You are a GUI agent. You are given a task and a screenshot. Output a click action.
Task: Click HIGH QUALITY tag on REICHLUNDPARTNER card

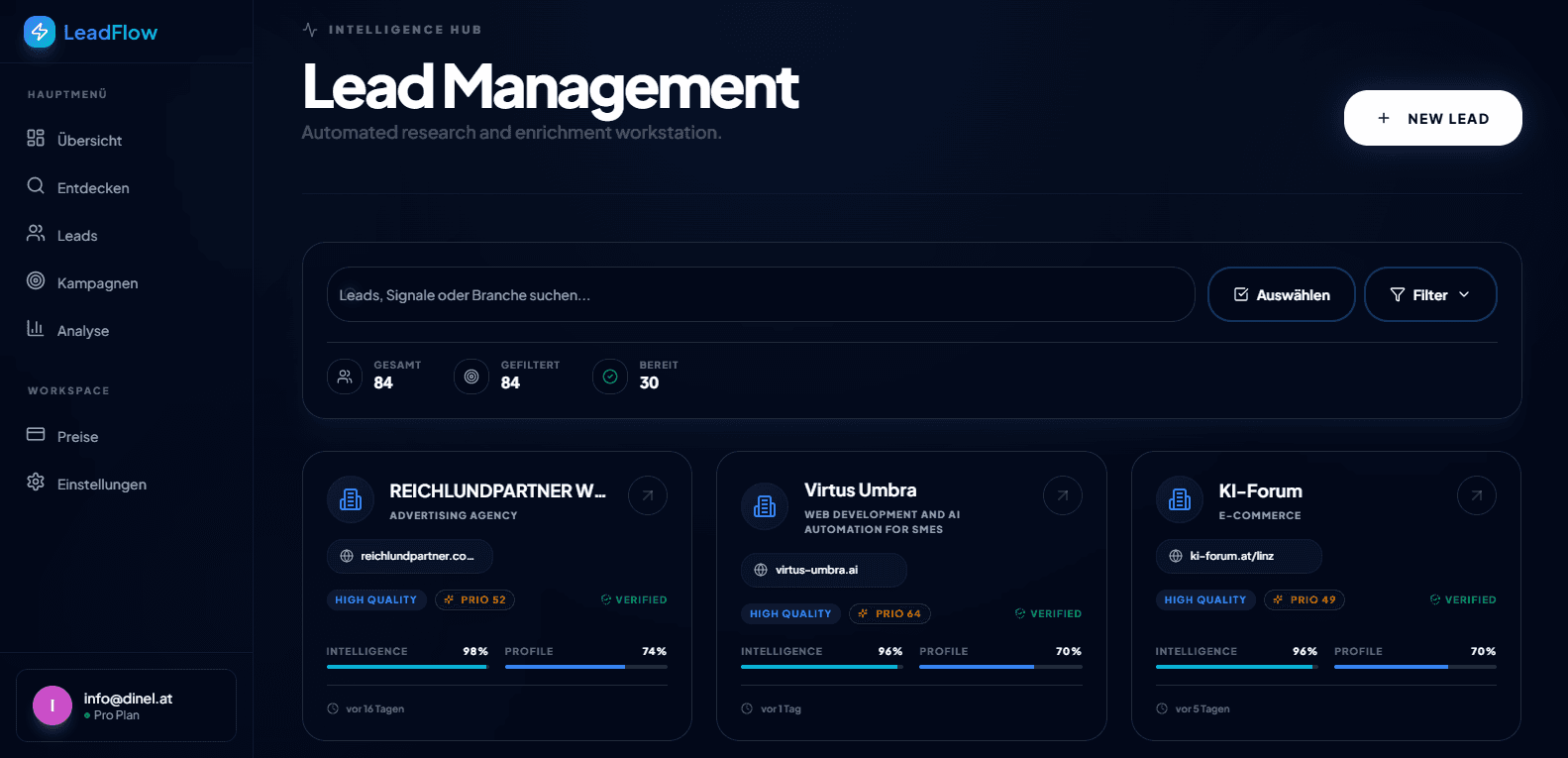click(376, 599)
